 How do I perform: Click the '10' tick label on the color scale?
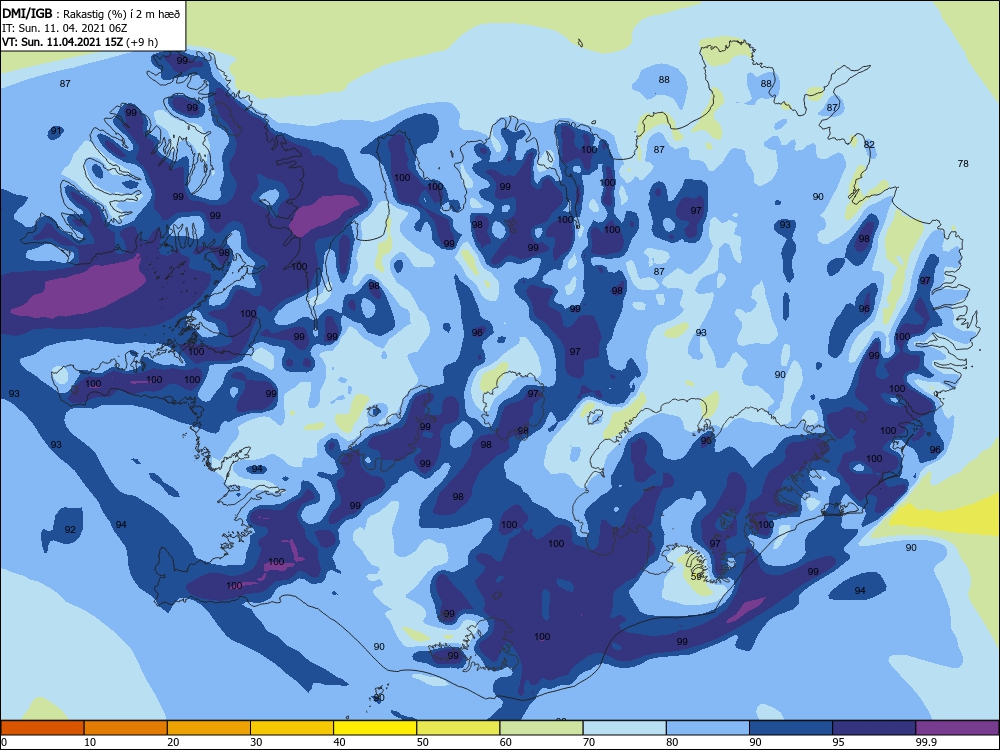pyautogui.click(x=90, y=742)
